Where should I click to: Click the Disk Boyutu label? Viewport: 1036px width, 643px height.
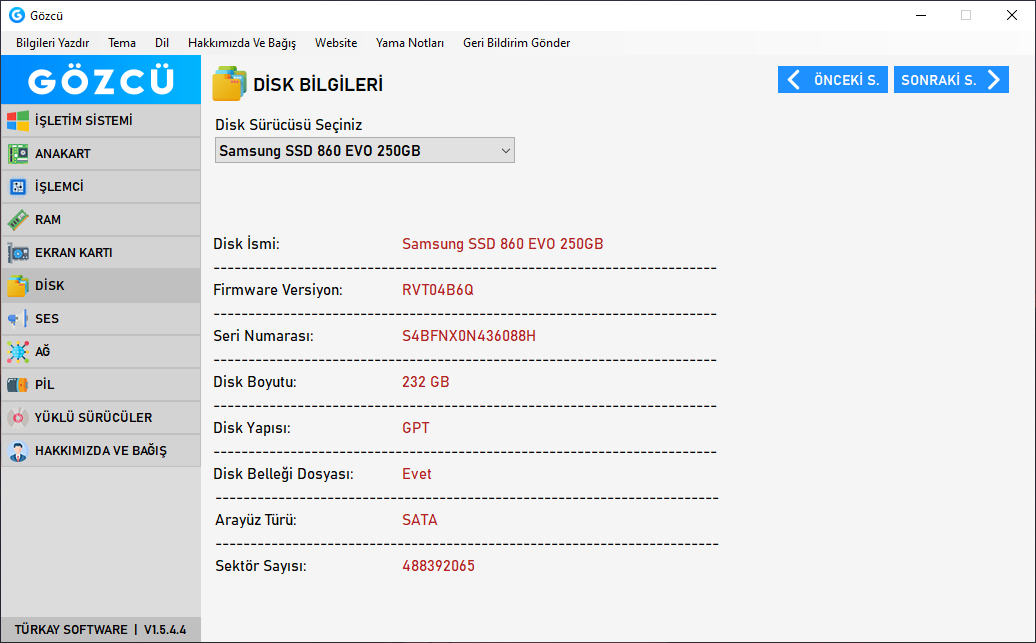254,382
